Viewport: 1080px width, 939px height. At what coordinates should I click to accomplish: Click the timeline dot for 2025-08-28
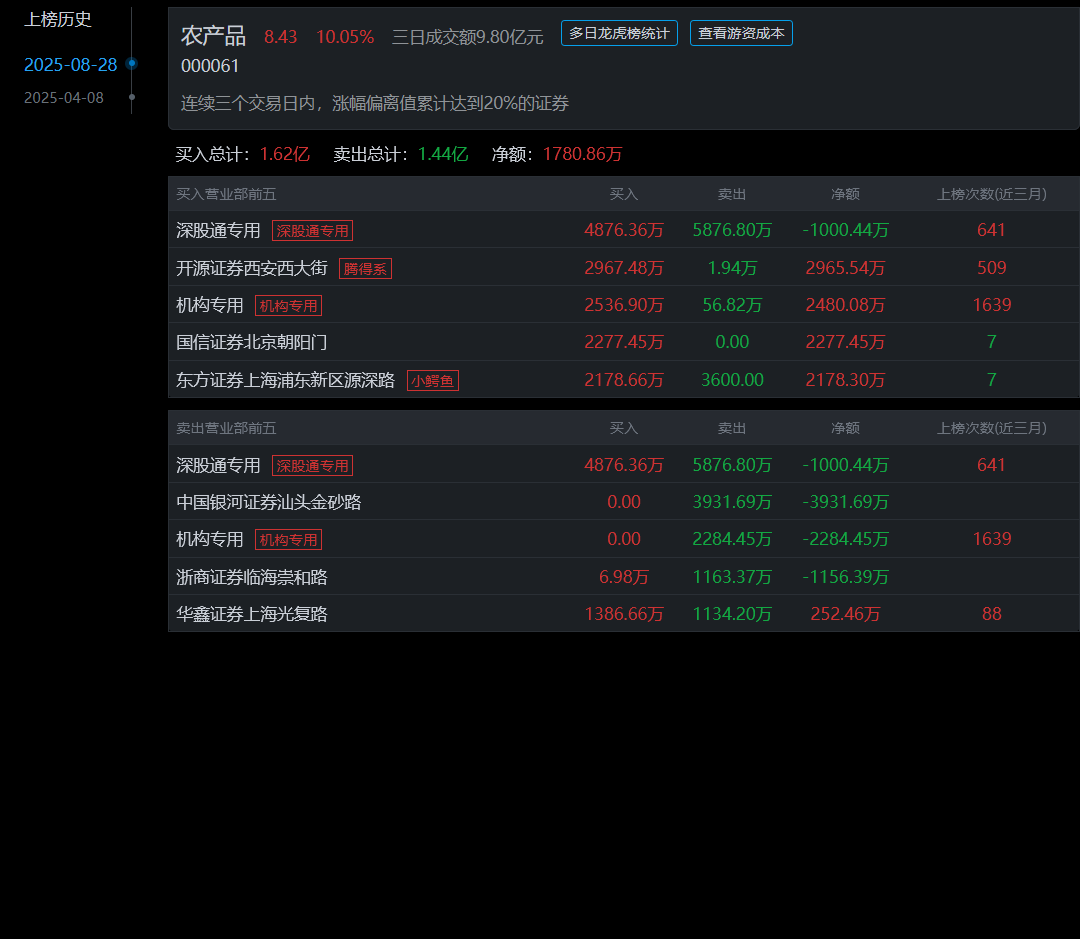[132, 63]
